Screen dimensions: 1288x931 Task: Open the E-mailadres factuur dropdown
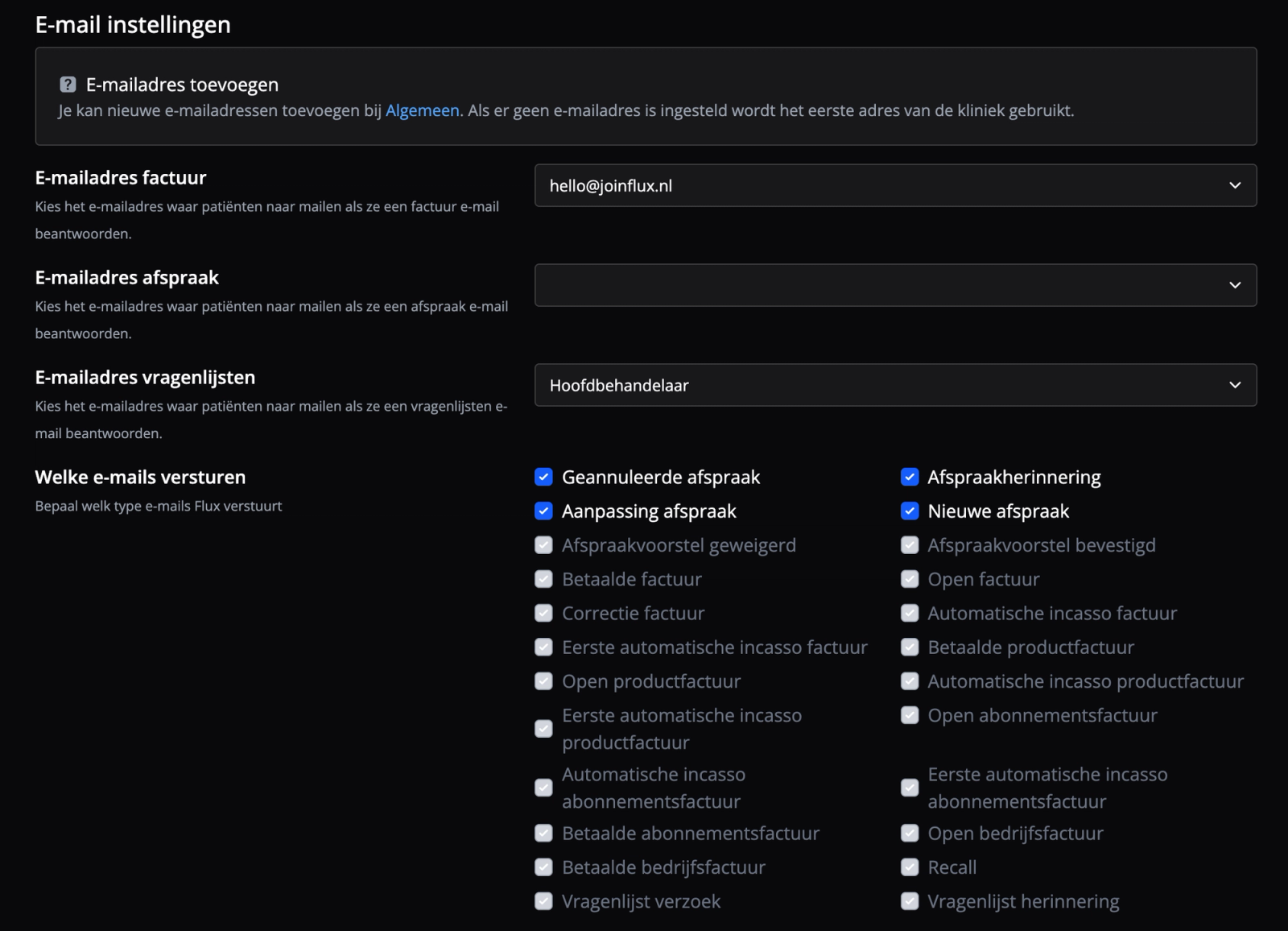pos(895,185)
